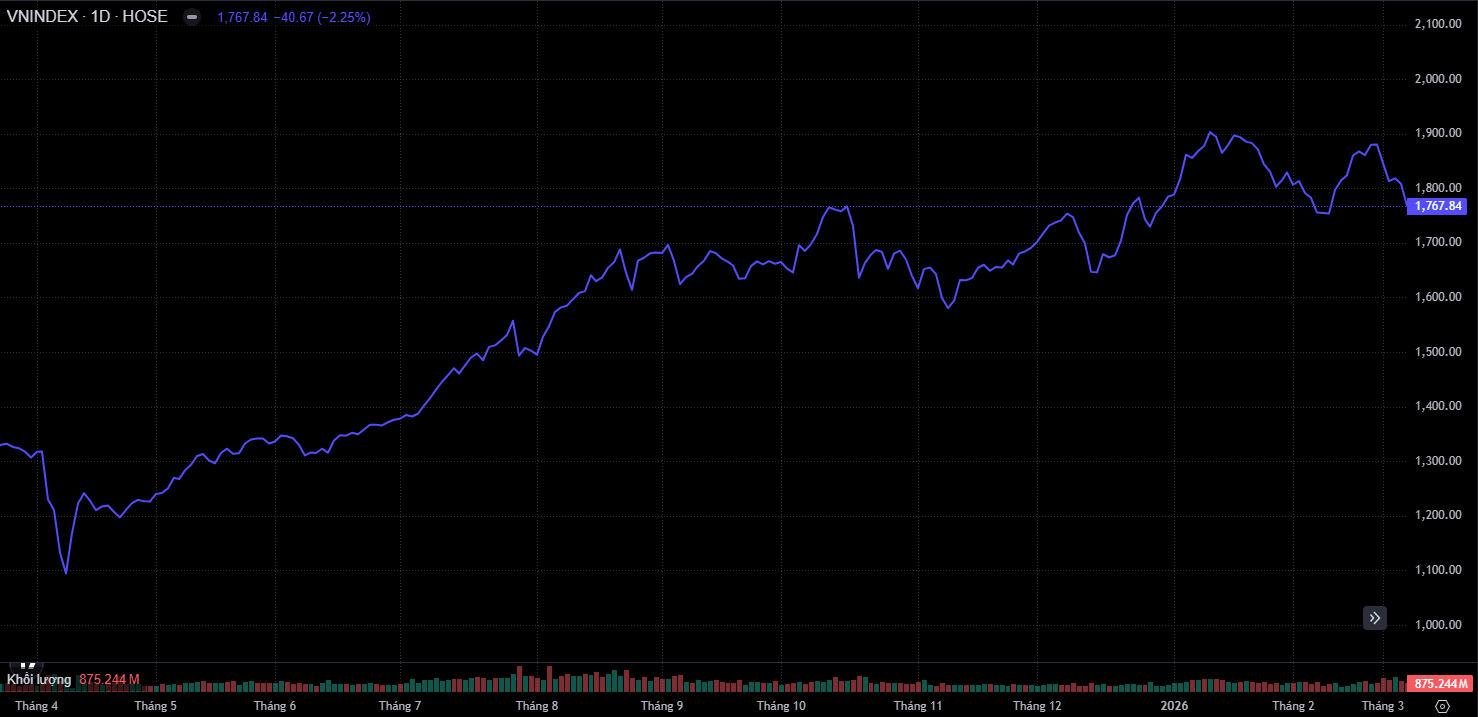Viewport: 1478px width, 717px height.
Task: Open chart settings hexagon gear icon
Action: 1442,706
